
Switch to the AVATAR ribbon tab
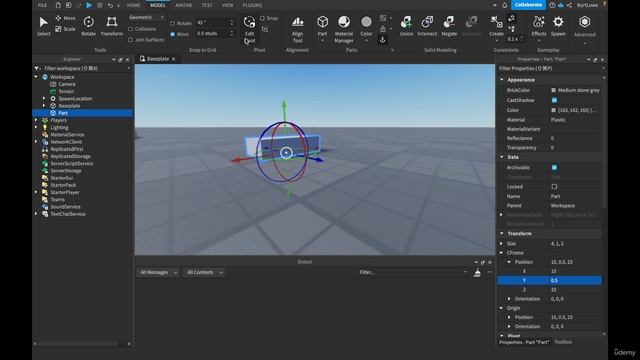183,5
